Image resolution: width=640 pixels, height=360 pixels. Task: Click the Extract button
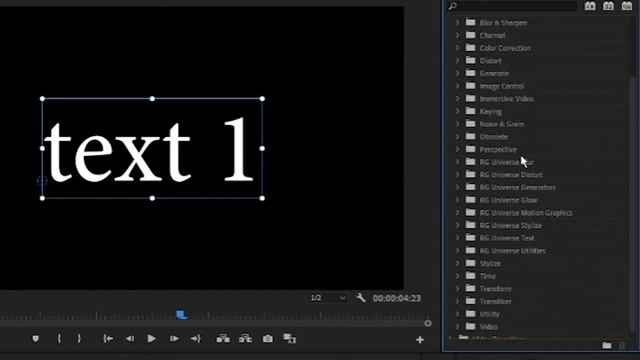pos(245,339)
